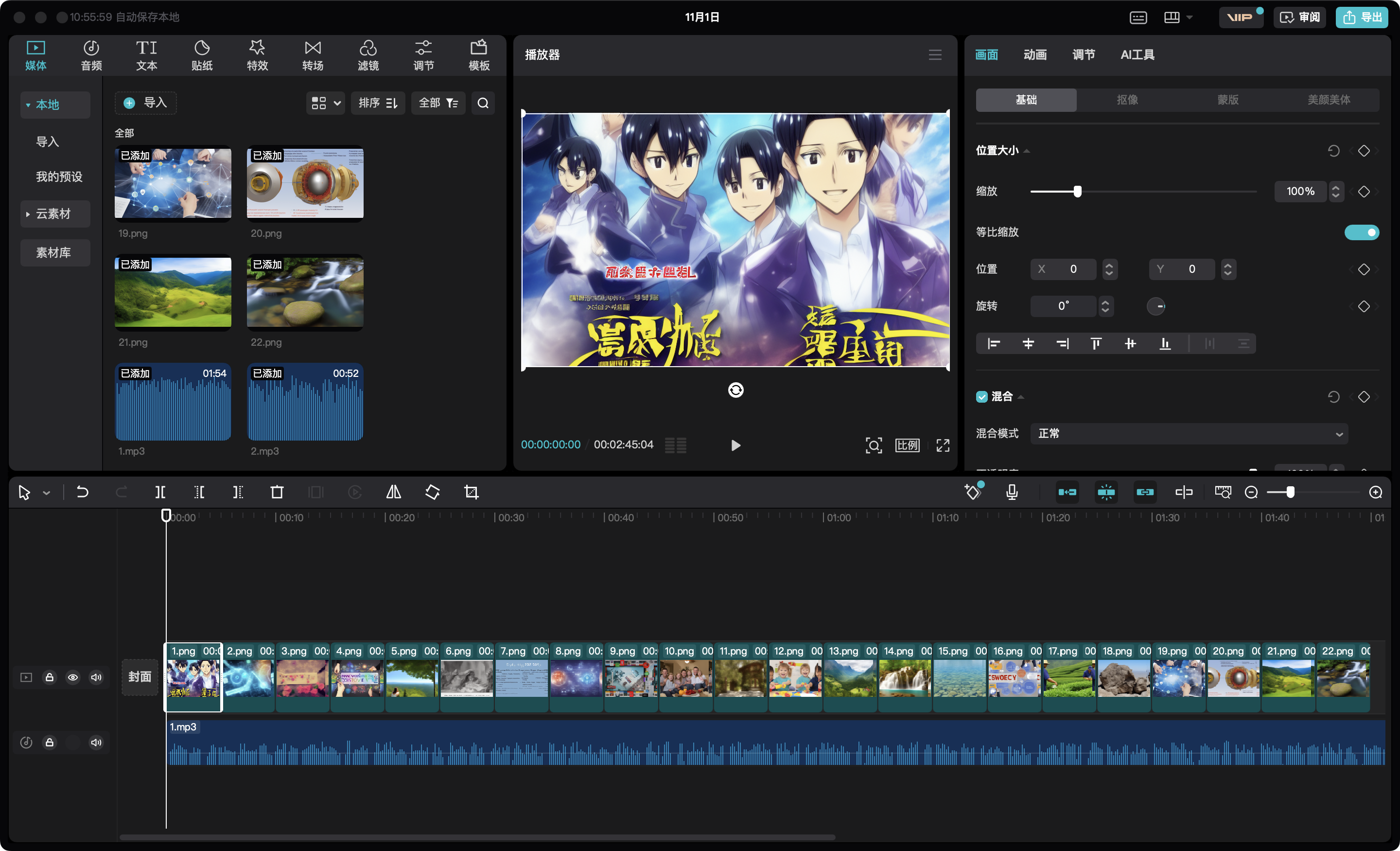
Task: Switch to the 调节 adjust tab in inspector
Action: tap(1084, 55)
